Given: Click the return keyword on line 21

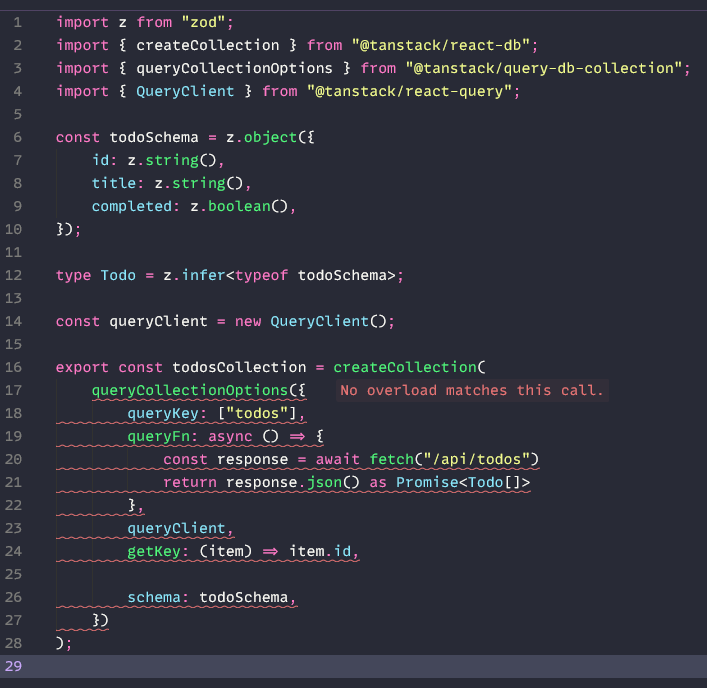Looking at the screenshot, I should click(x=190, y=482).
